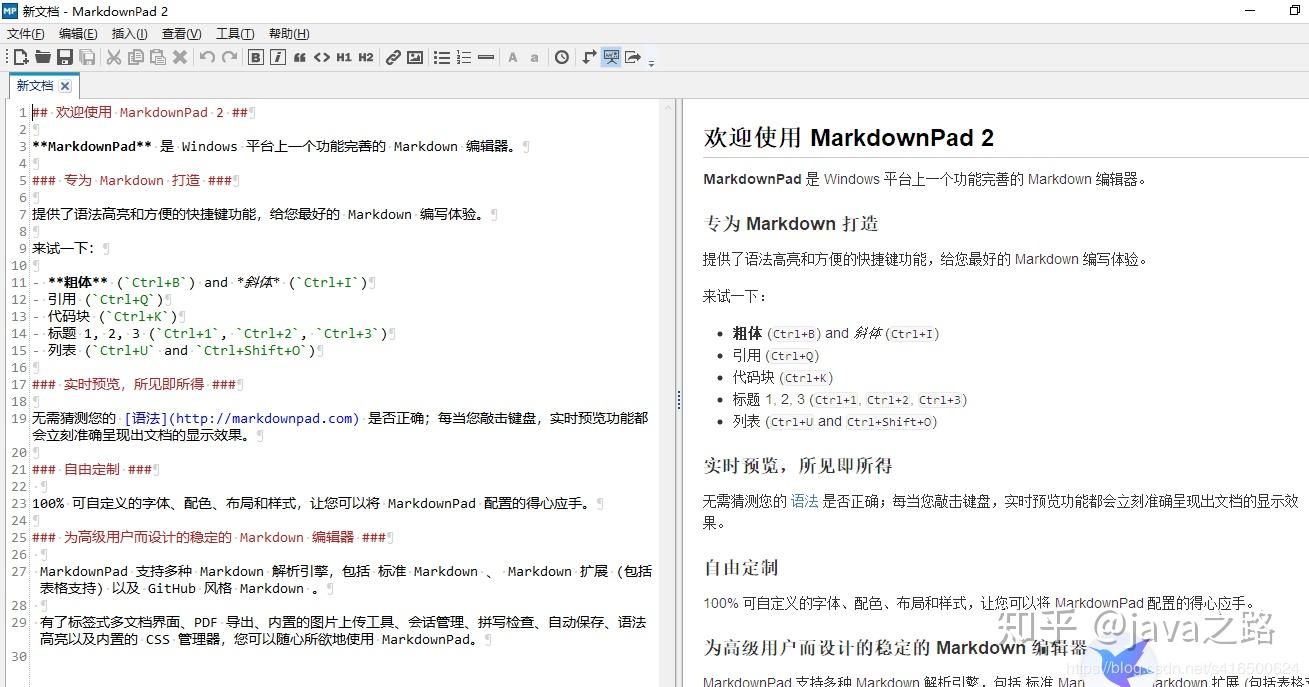The image size is (1309, 687).
Task: Open the 插入(I) menu
Action: (129, 33)
